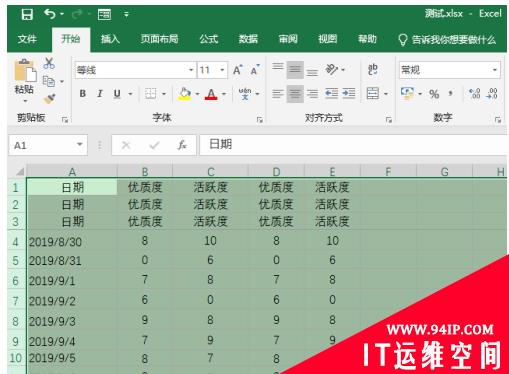Increase font size with large A icon

[x=237, y=70]
